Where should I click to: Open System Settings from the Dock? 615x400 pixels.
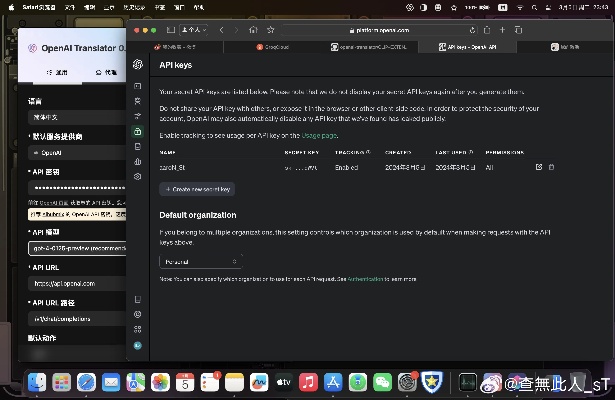pyautogui.click(x=407, y=382)
